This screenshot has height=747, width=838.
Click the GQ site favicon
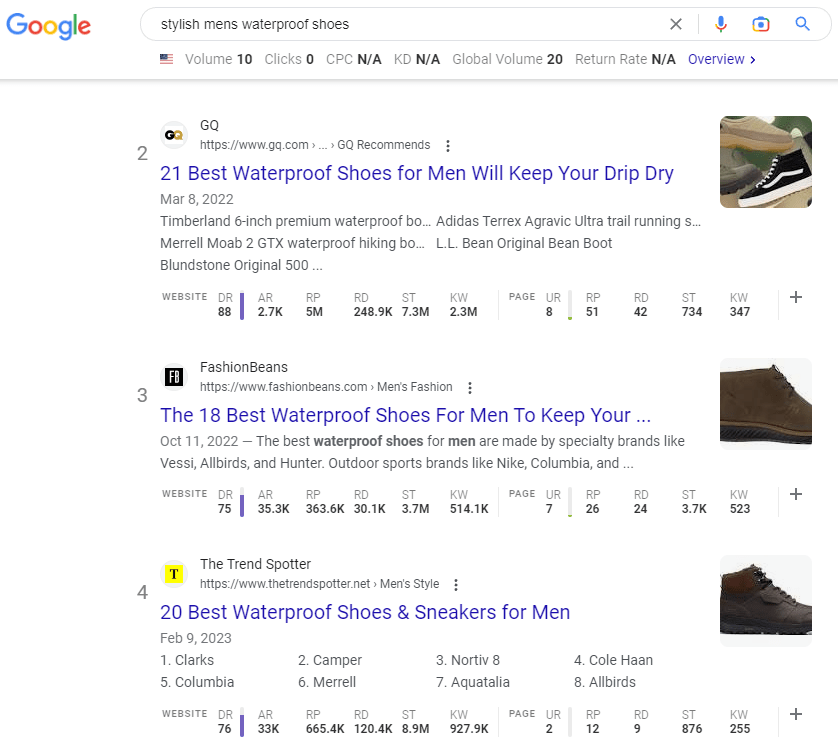coord(174,134)
